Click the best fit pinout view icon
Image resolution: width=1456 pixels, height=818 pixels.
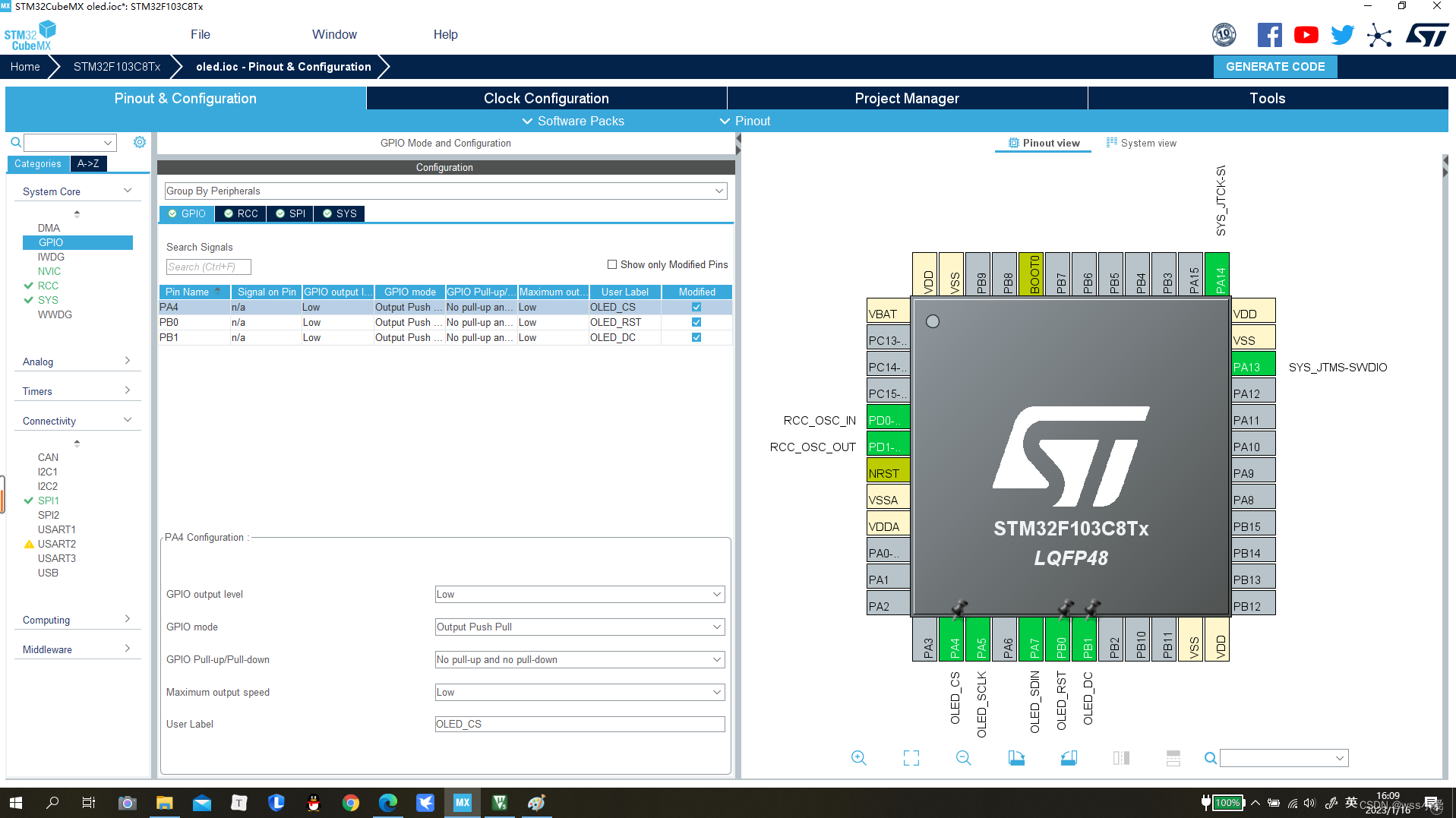(910, 757)
